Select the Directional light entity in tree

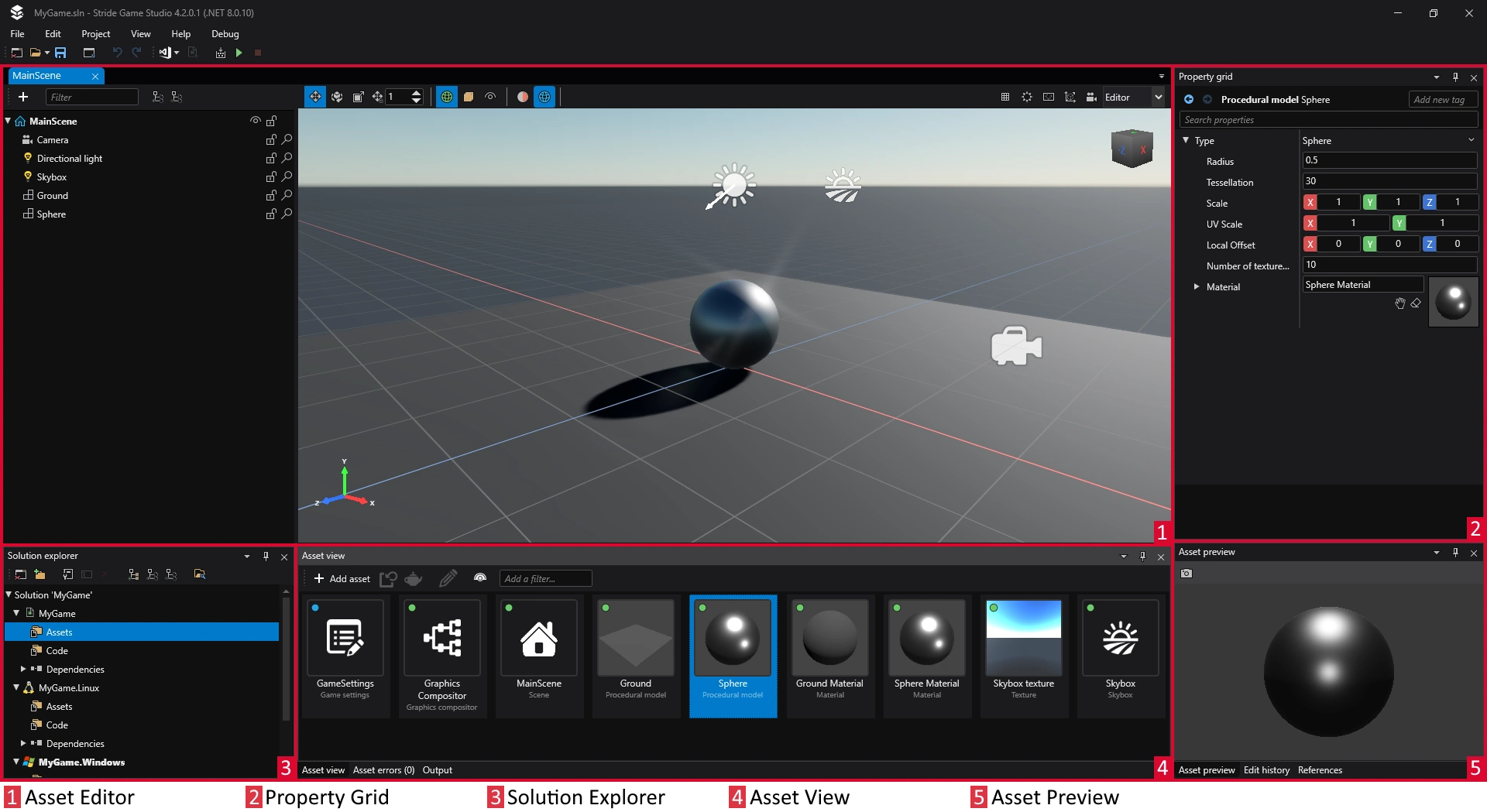[x=70, y=159]
